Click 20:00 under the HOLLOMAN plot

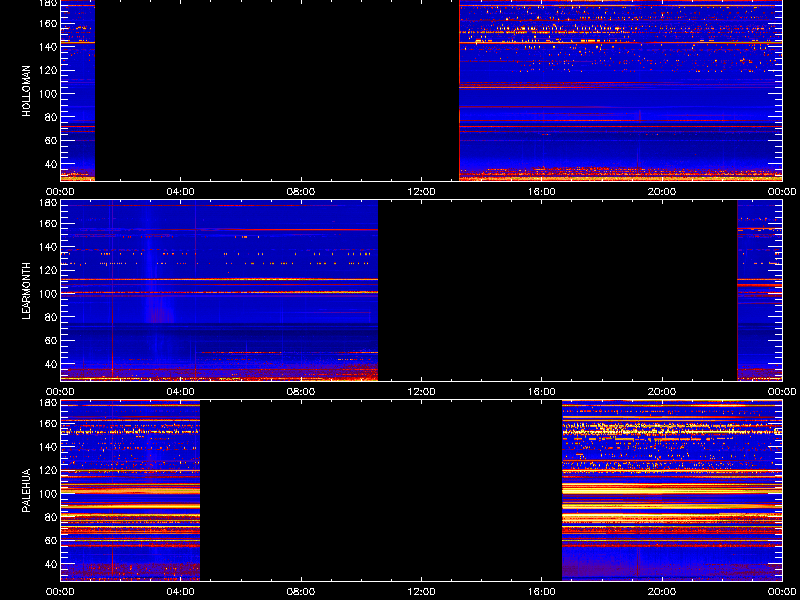pyautogui.click(x=662, y=192)
